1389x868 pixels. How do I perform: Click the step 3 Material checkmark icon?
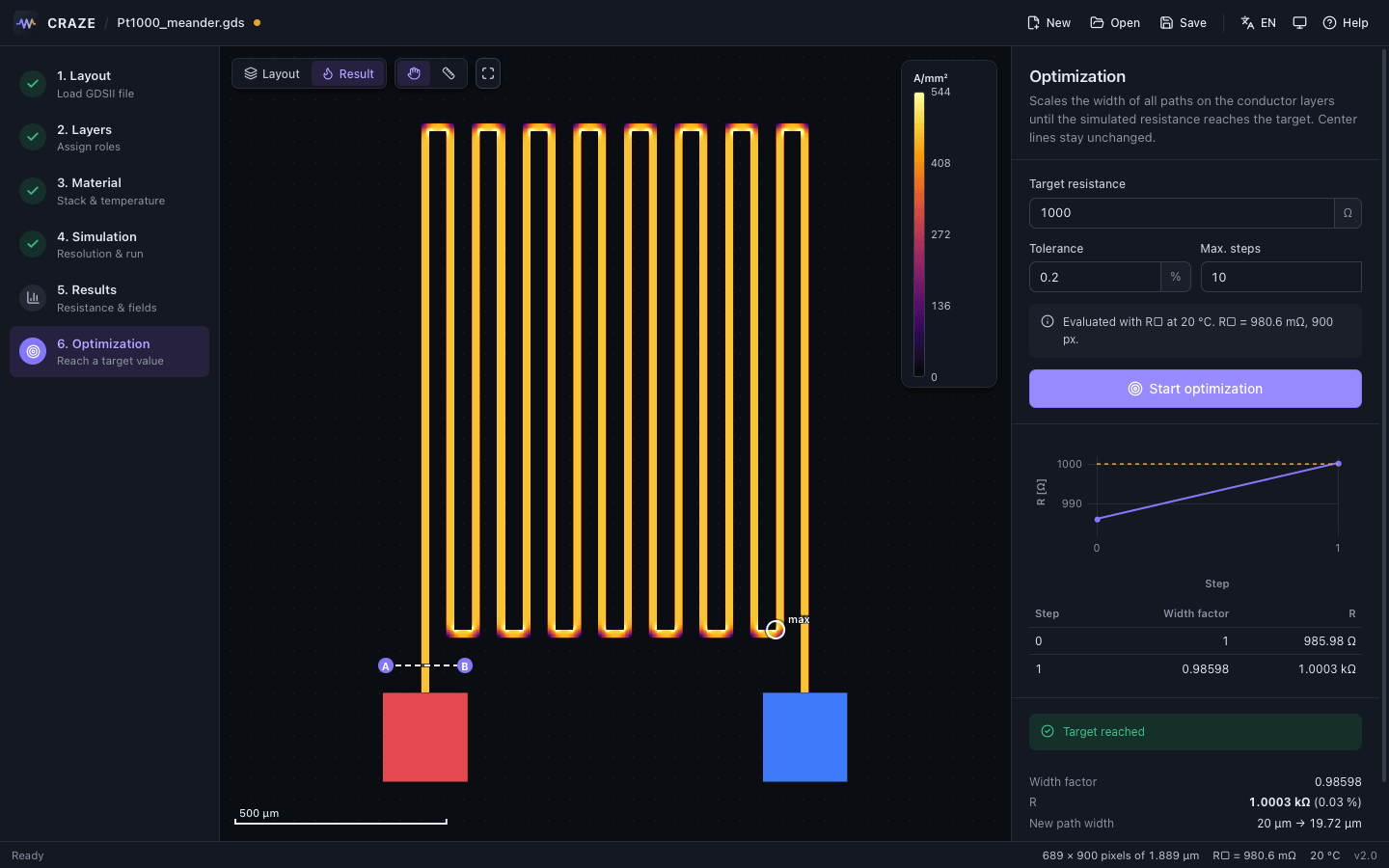pyautogui.click(x=33, y=191)
